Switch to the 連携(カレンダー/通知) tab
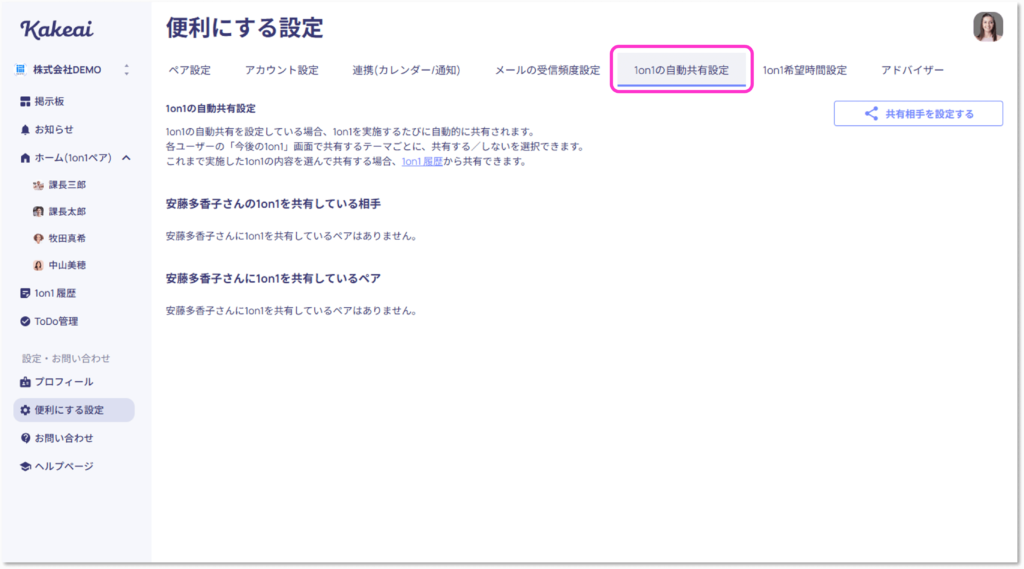Viewport: 1024px width, 569px height. pos(406,70)
